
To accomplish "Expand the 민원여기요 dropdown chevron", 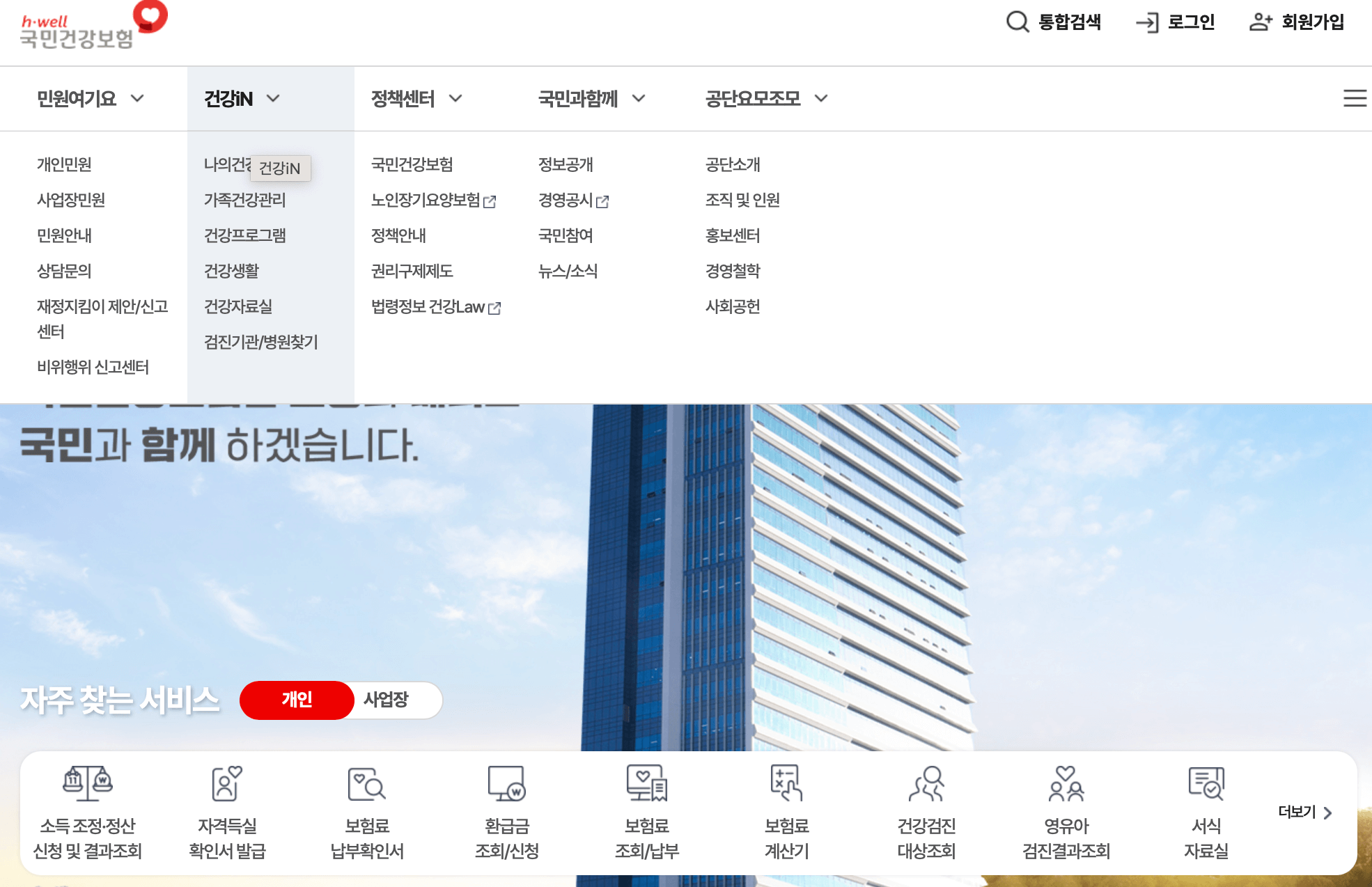I will pyautogui.click(x=139, y=98).
